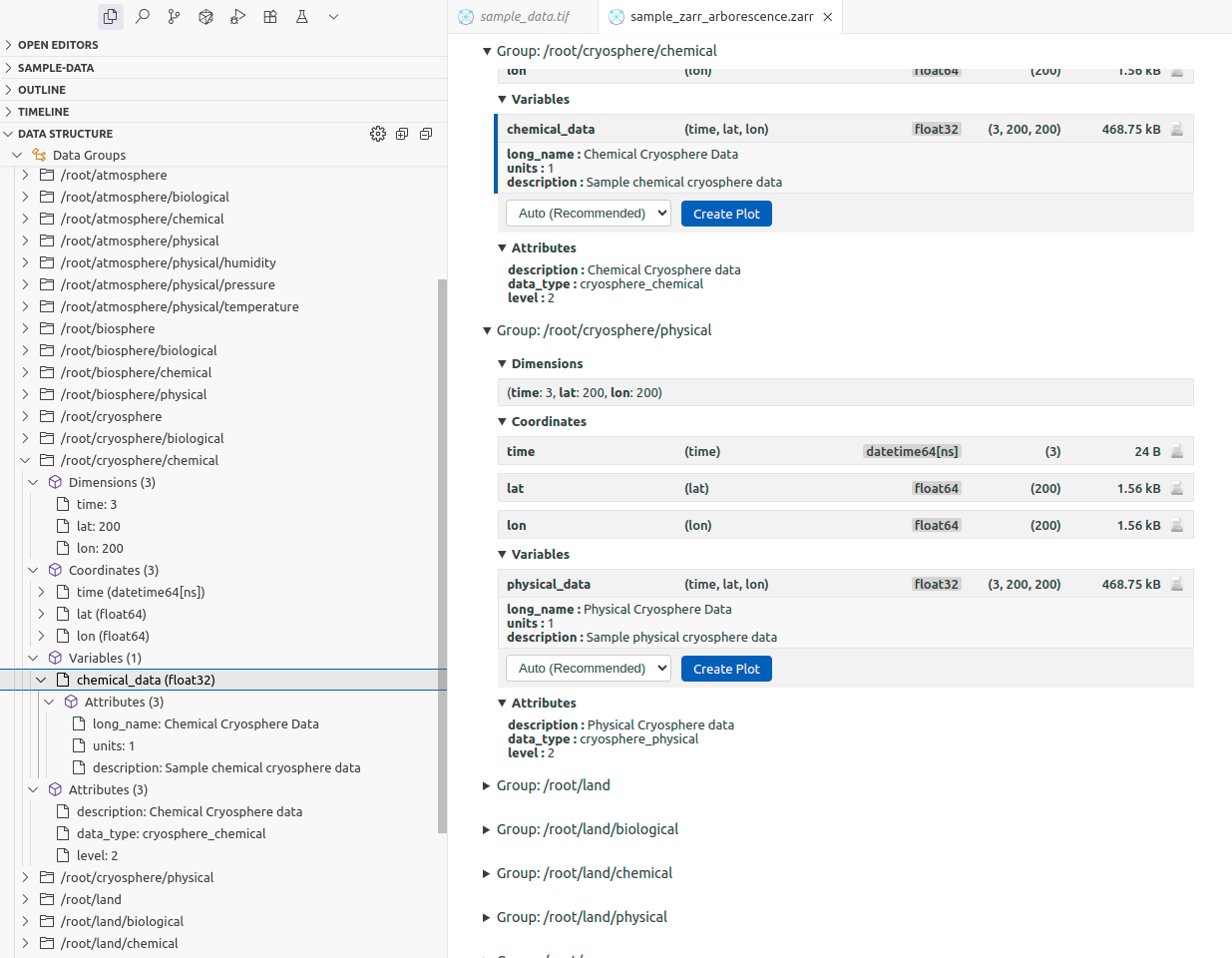Screen dimensions: 1232x958
Task: Open the Run and Debug icon
Action: 237,16
